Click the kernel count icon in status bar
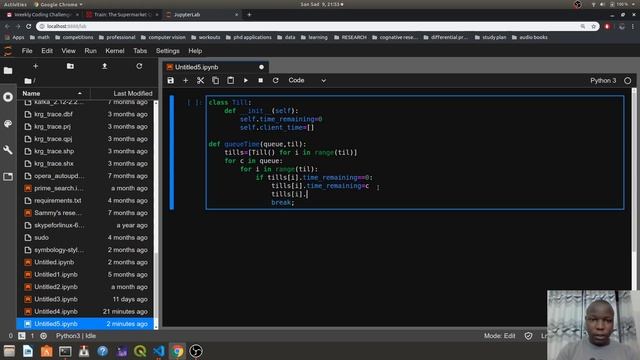This screenshot has width=640, height=360. click(43, 336)
